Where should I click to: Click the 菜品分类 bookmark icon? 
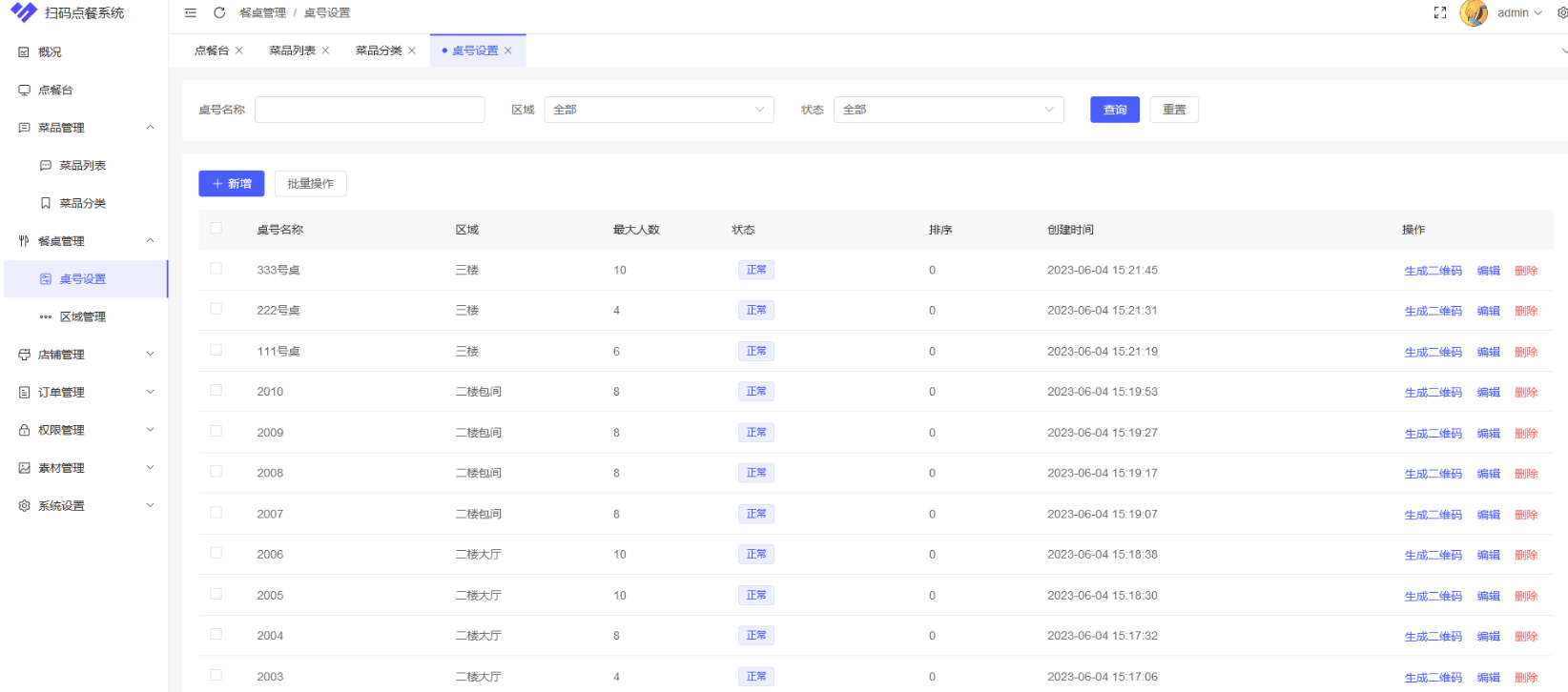pyautogui.click(x=45, y=203)
